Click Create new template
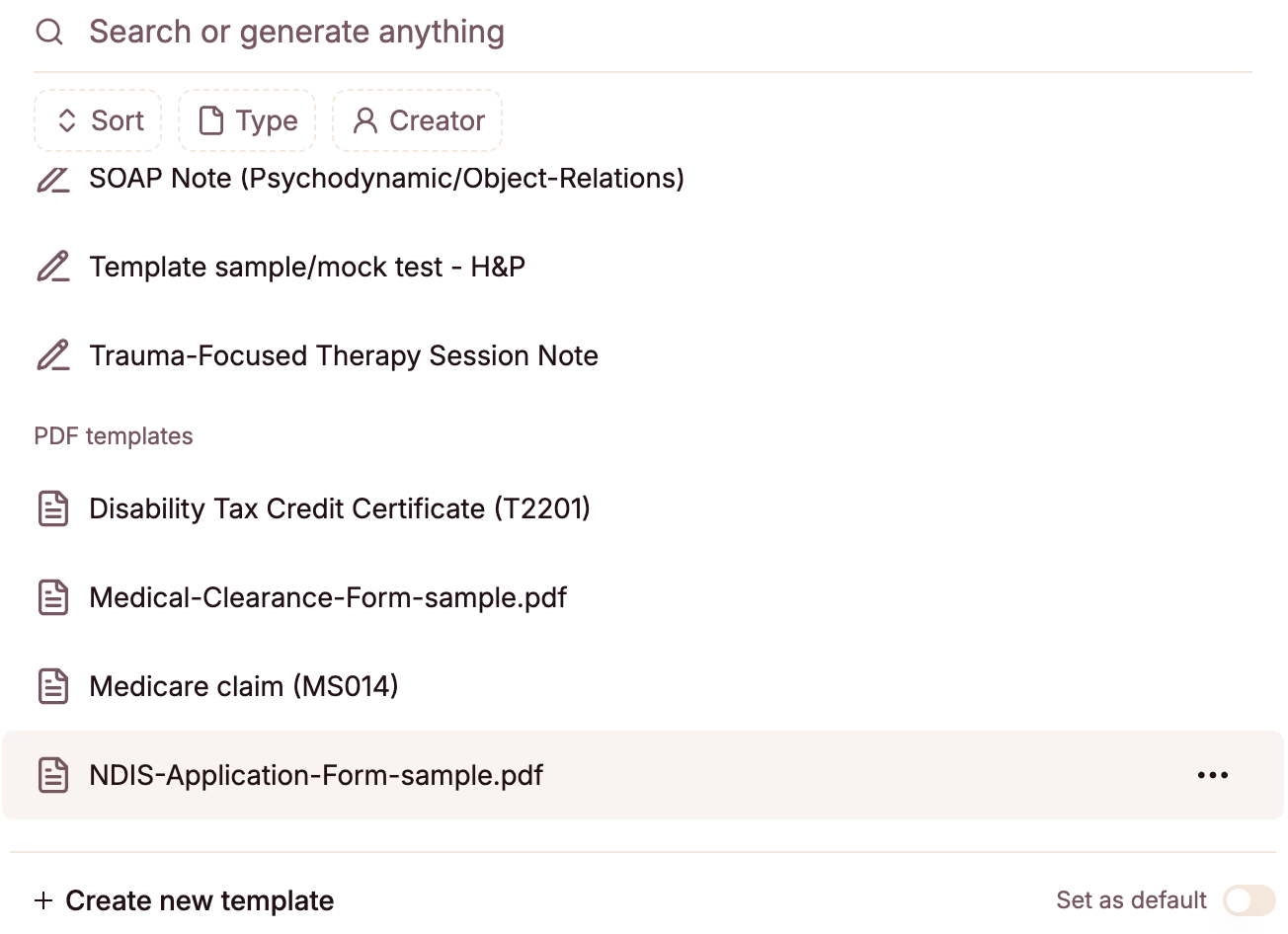Image resolution: width=1288 pixels, height=934 pixels. click(184, 899)
